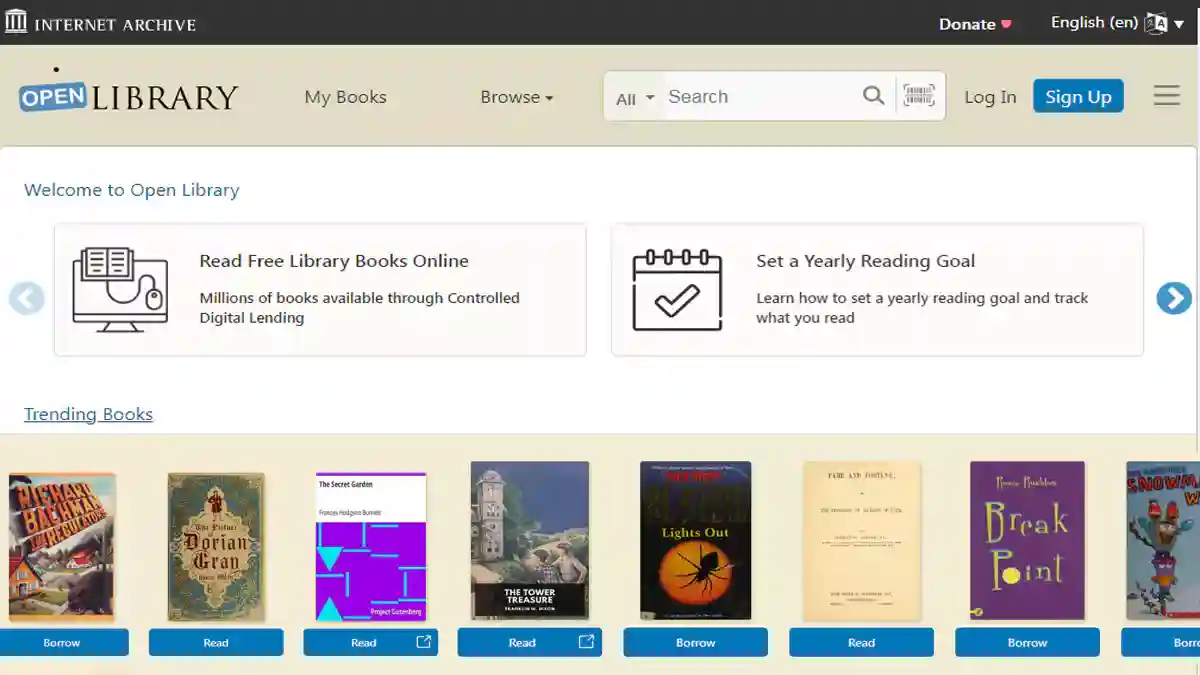Open the Trending Books link

point(88,413)
